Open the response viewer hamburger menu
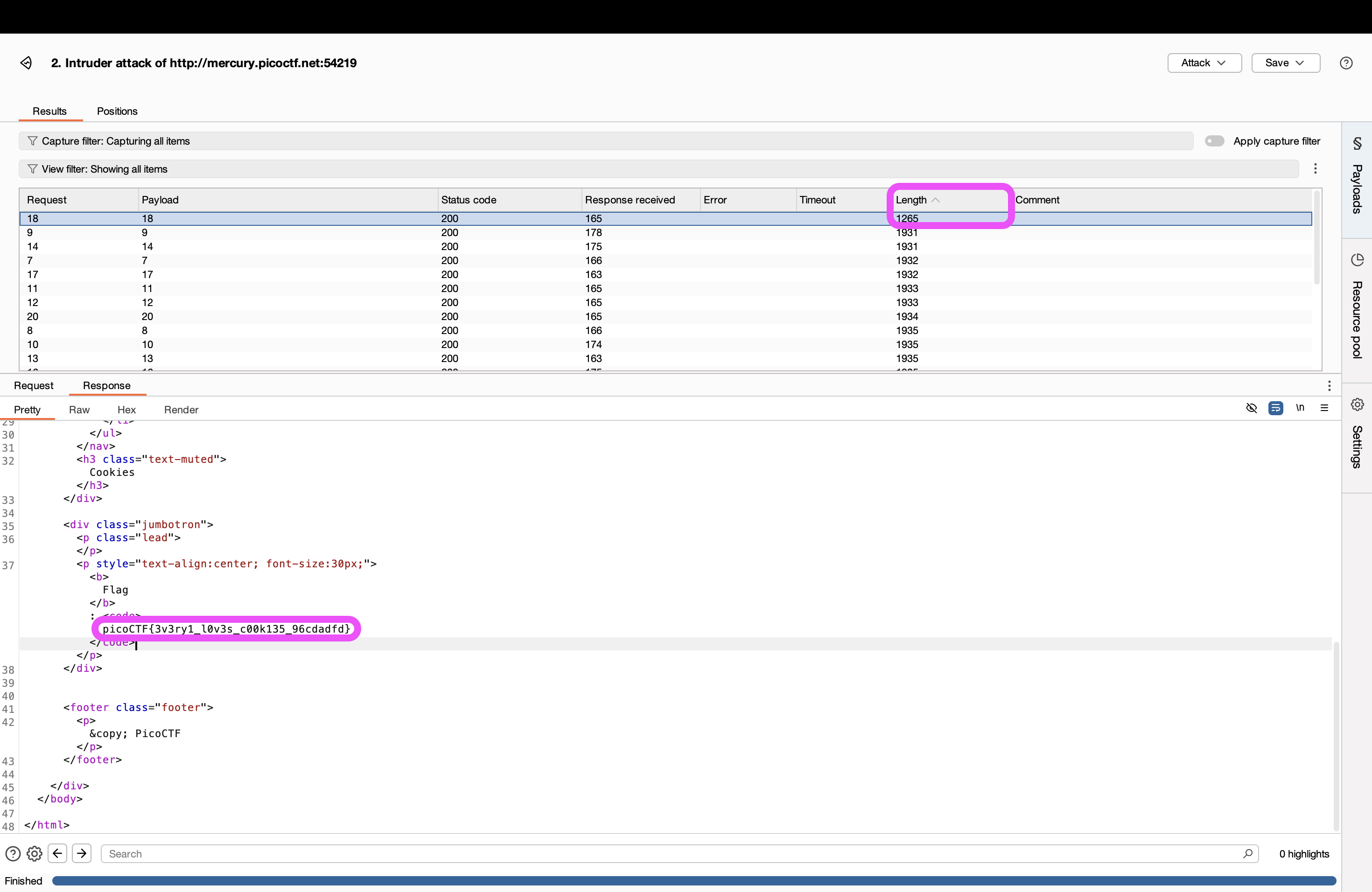This screenshot has height=892, width=1372. [x=1324, y=408]
